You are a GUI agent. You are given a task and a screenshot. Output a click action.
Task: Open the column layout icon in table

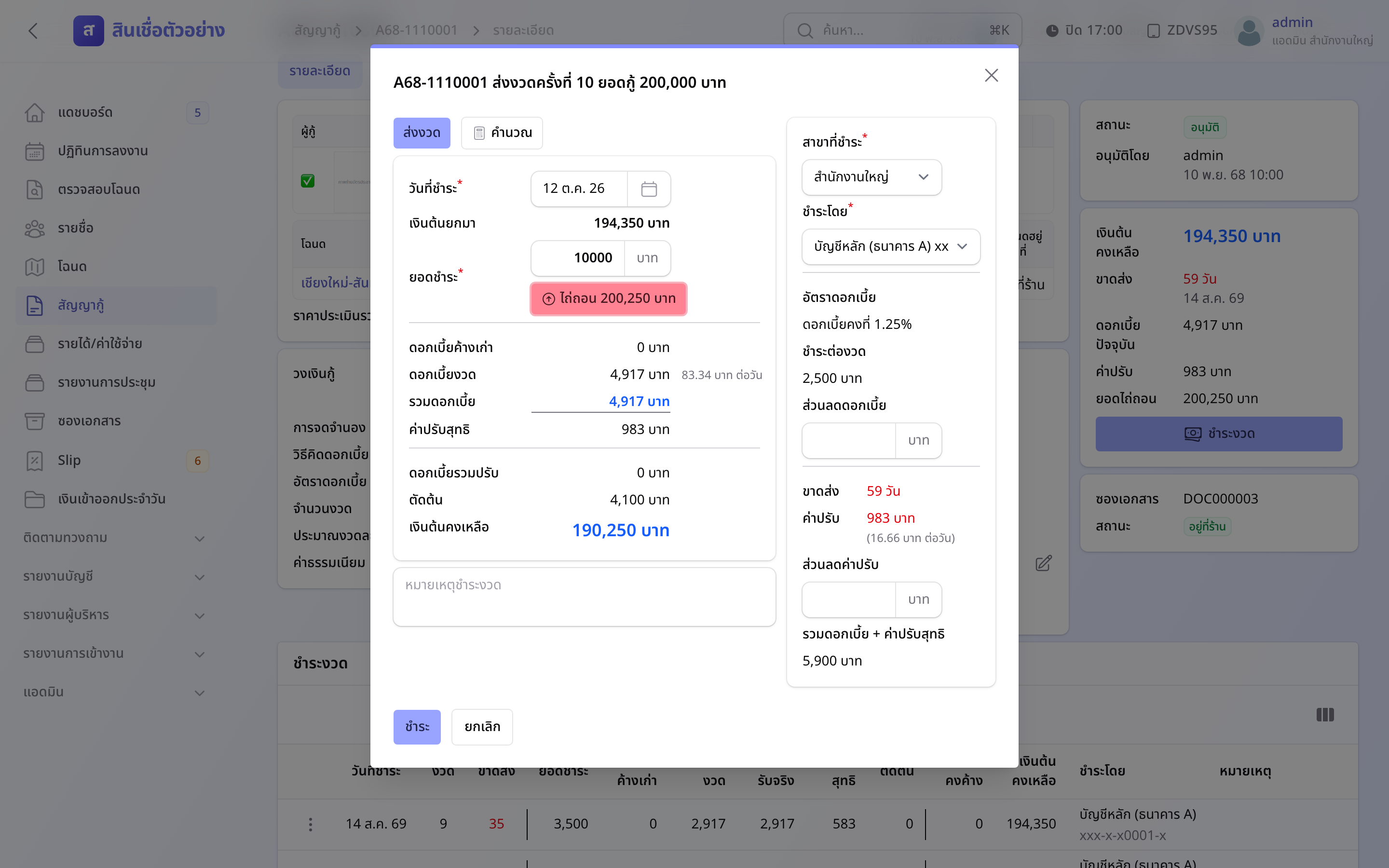pyautogui.click(x=1325, y=715)
